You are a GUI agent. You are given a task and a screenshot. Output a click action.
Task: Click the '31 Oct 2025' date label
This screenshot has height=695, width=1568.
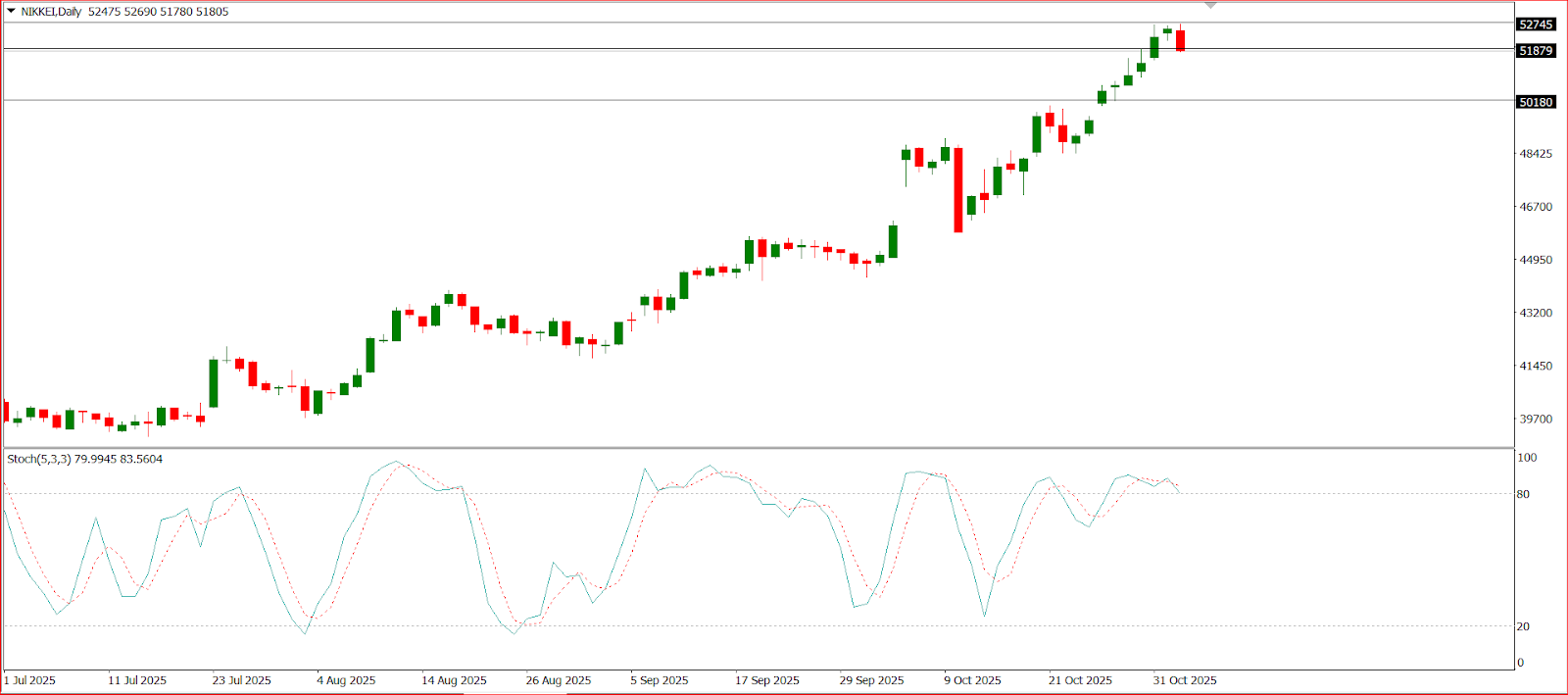(x=1185, y=680)
